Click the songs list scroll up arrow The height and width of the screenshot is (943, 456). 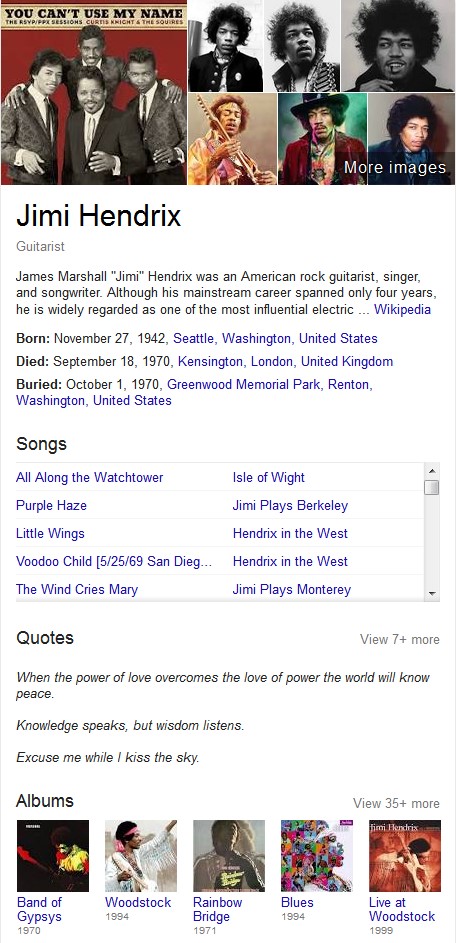(431, 470)
